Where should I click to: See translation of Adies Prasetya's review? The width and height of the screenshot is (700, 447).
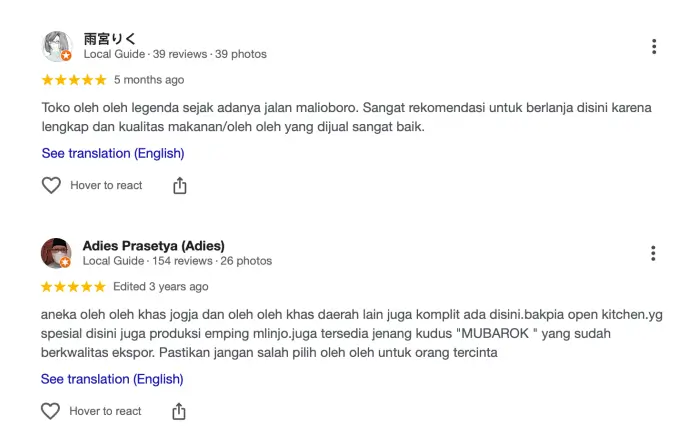tap(112, 379)
